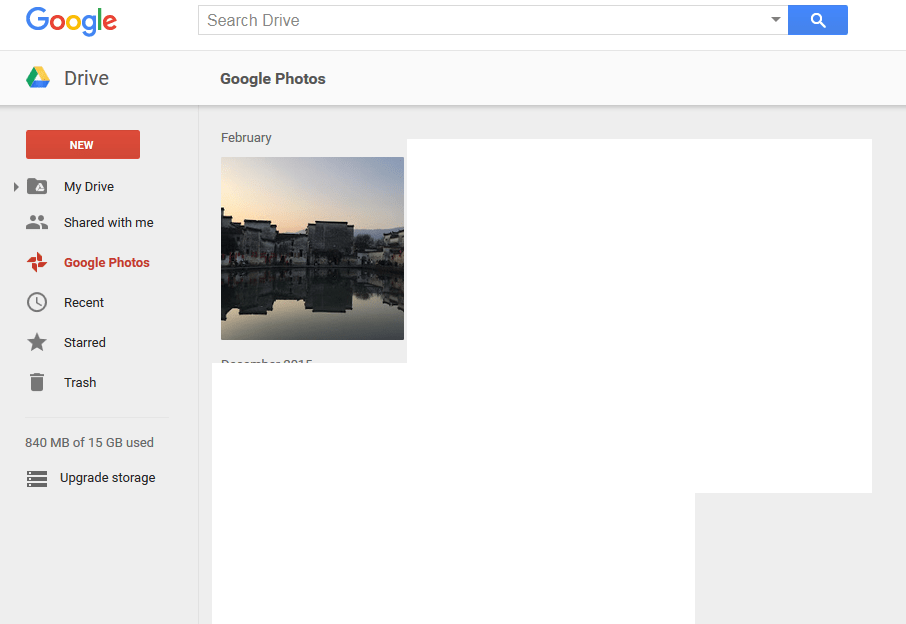Click the storage usage indicator text
The image size is (906, 624).
pyautogui.click(x=91, y=442)
